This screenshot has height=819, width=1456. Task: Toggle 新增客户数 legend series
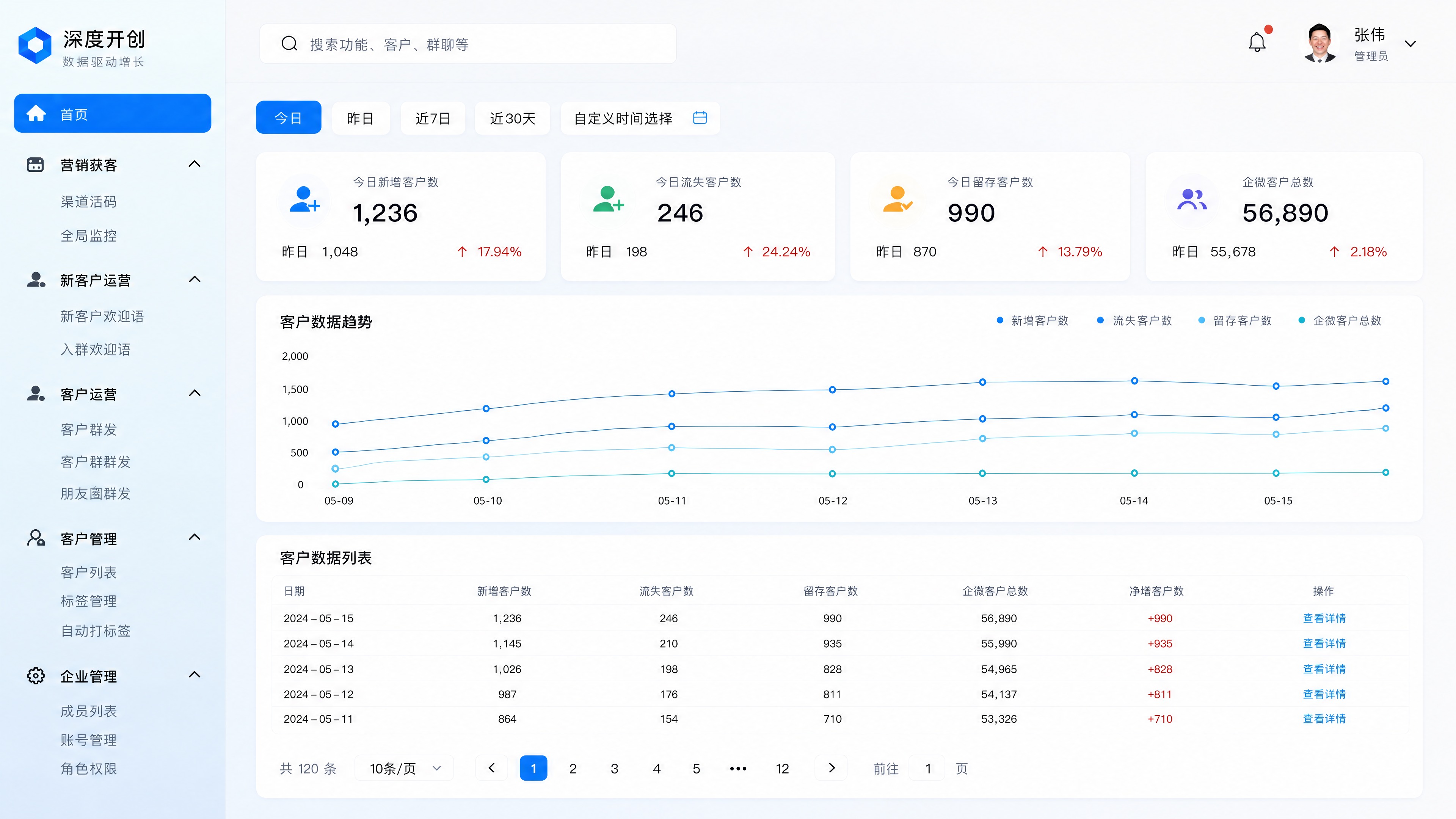tap(1032, 320)
